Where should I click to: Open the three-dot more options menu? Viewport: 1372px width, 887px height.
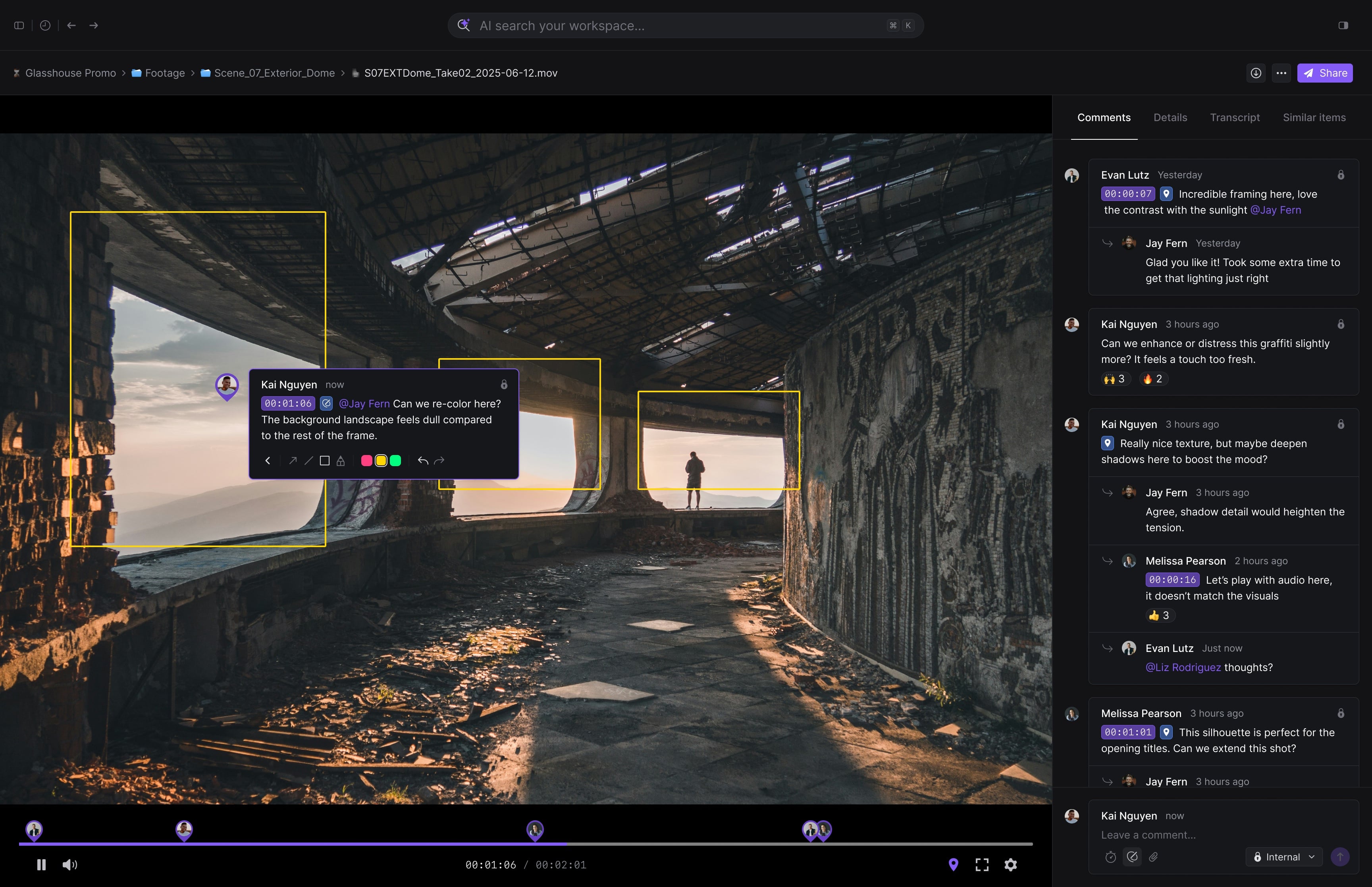(1281, 73)
